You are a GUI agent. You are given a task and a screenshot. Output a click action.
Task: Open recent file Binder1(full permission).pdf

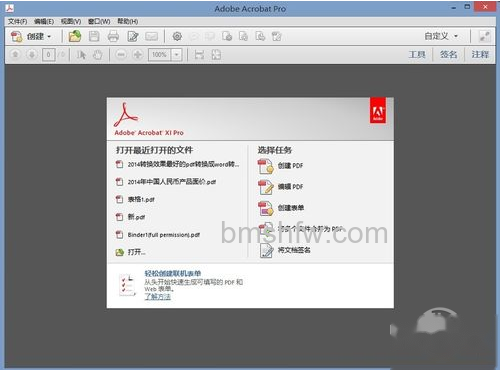coord(164,235)
